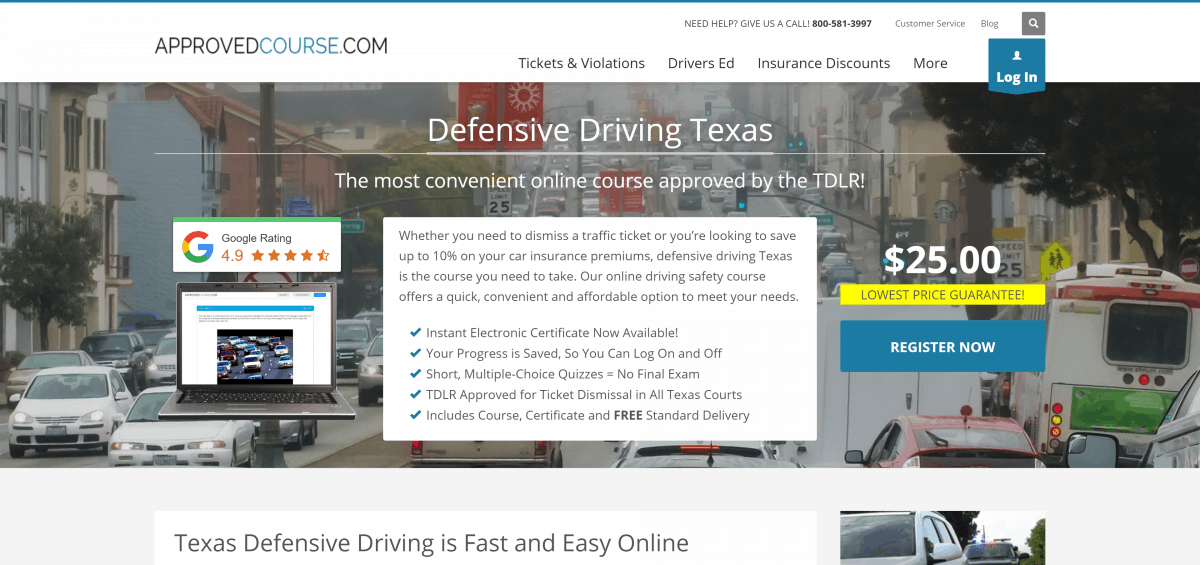Viewport: 1200px width, 565px height.
Task: Click checkmark beside Instant Electronic Certificate
Action: [x=415, y=333]
